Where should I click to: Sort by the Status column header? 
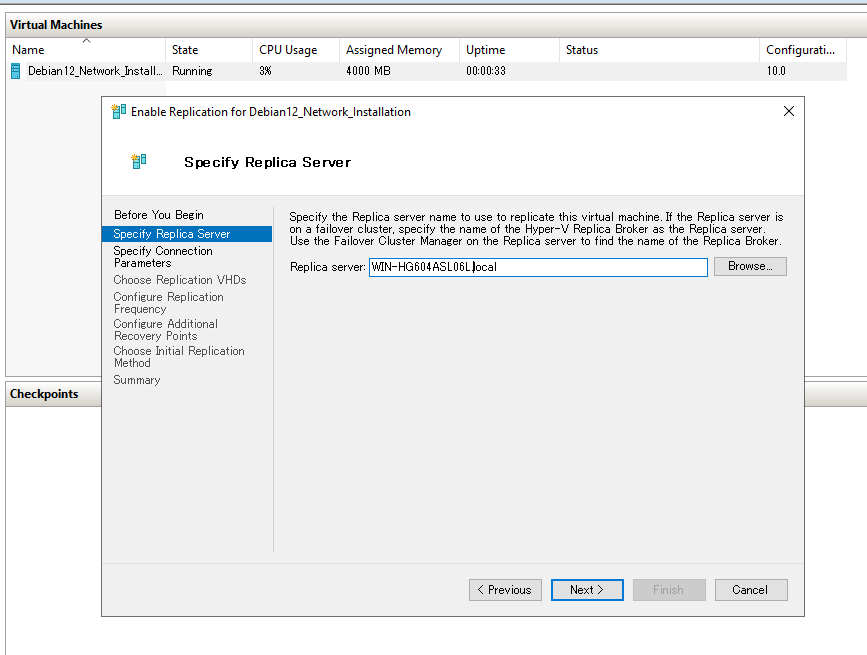tap(659, 50)
